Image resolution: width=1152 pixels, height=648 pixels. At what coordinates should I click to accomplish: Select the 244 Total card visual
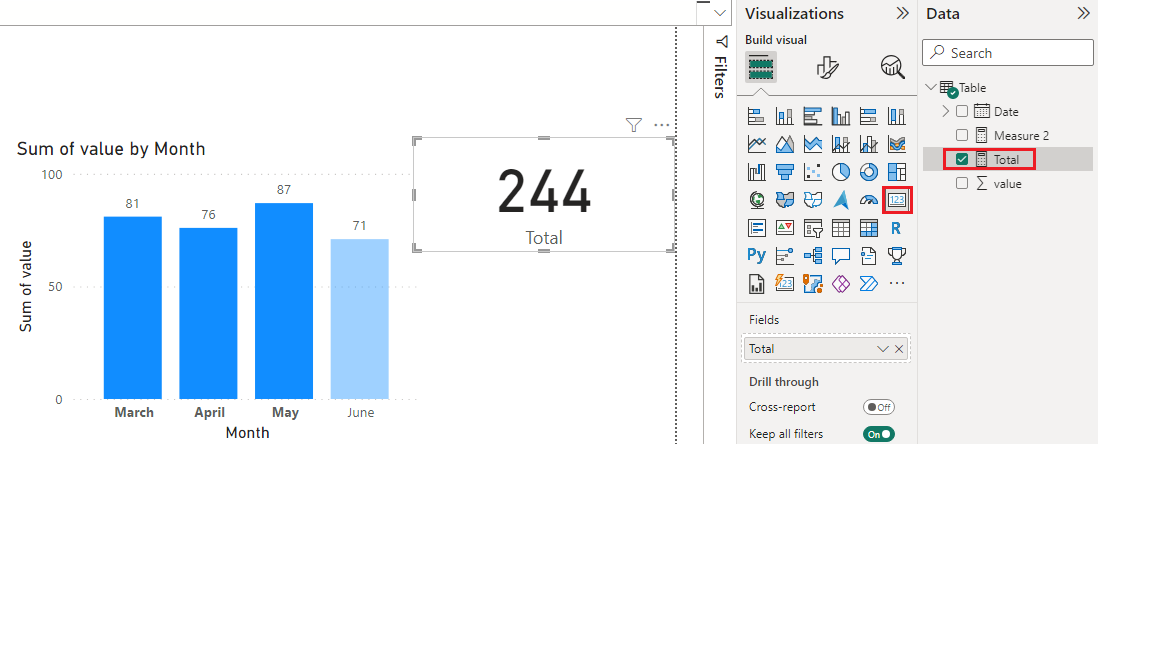pos(544,195)
